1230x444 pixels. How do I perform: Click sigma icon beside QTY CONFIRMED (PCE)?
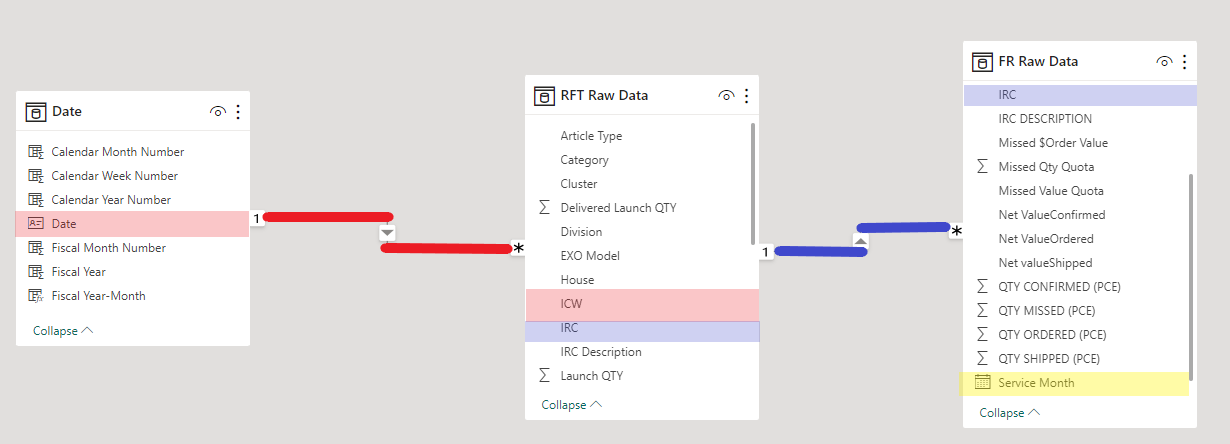coord(983,287)
